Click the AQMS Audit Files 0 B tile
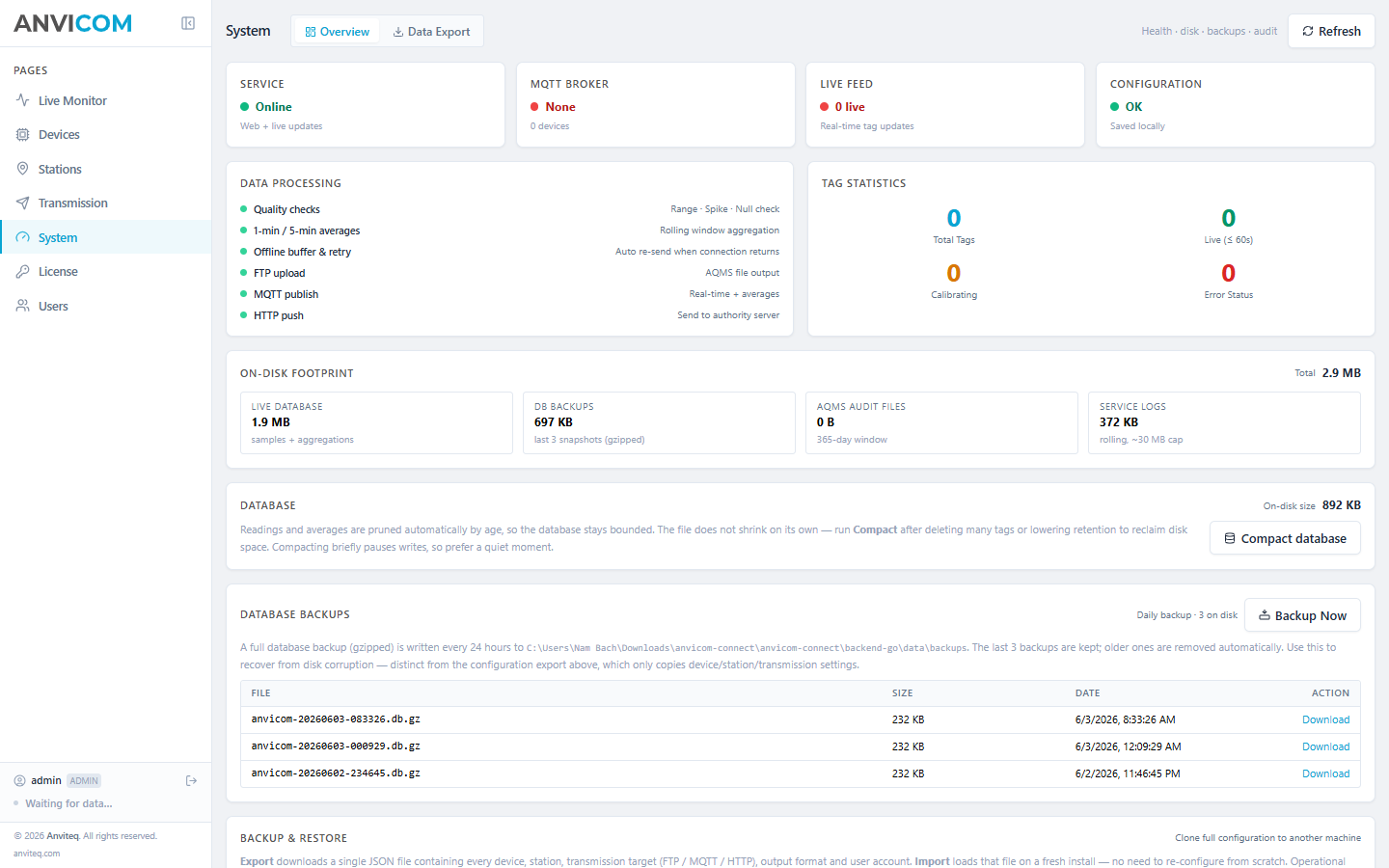 click(941, 422)
